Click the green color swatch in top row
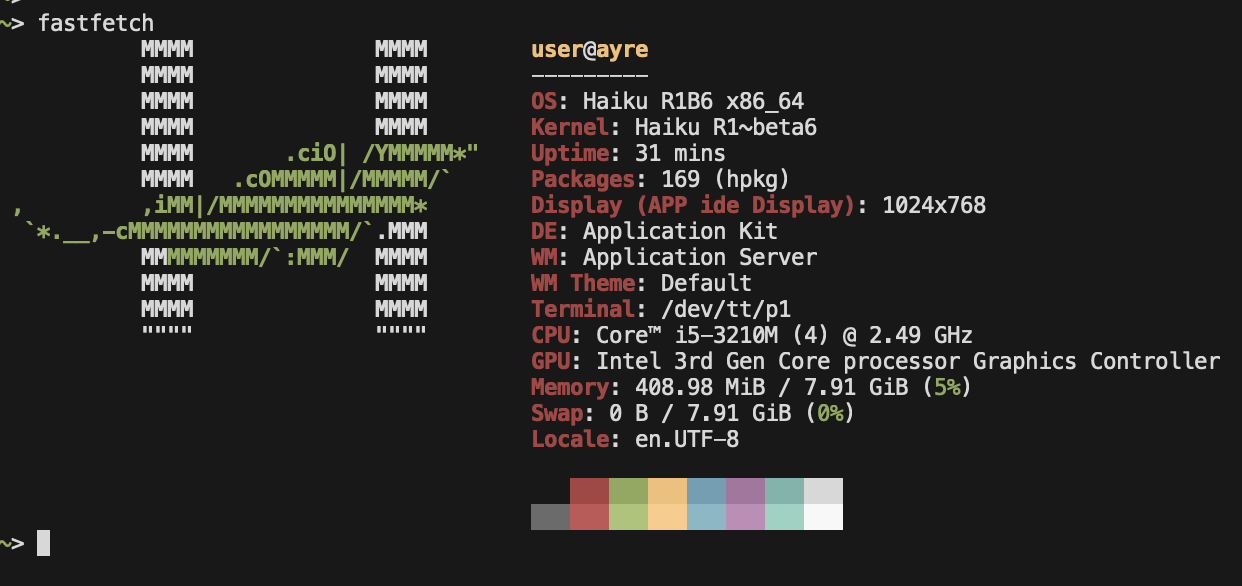 628,491
